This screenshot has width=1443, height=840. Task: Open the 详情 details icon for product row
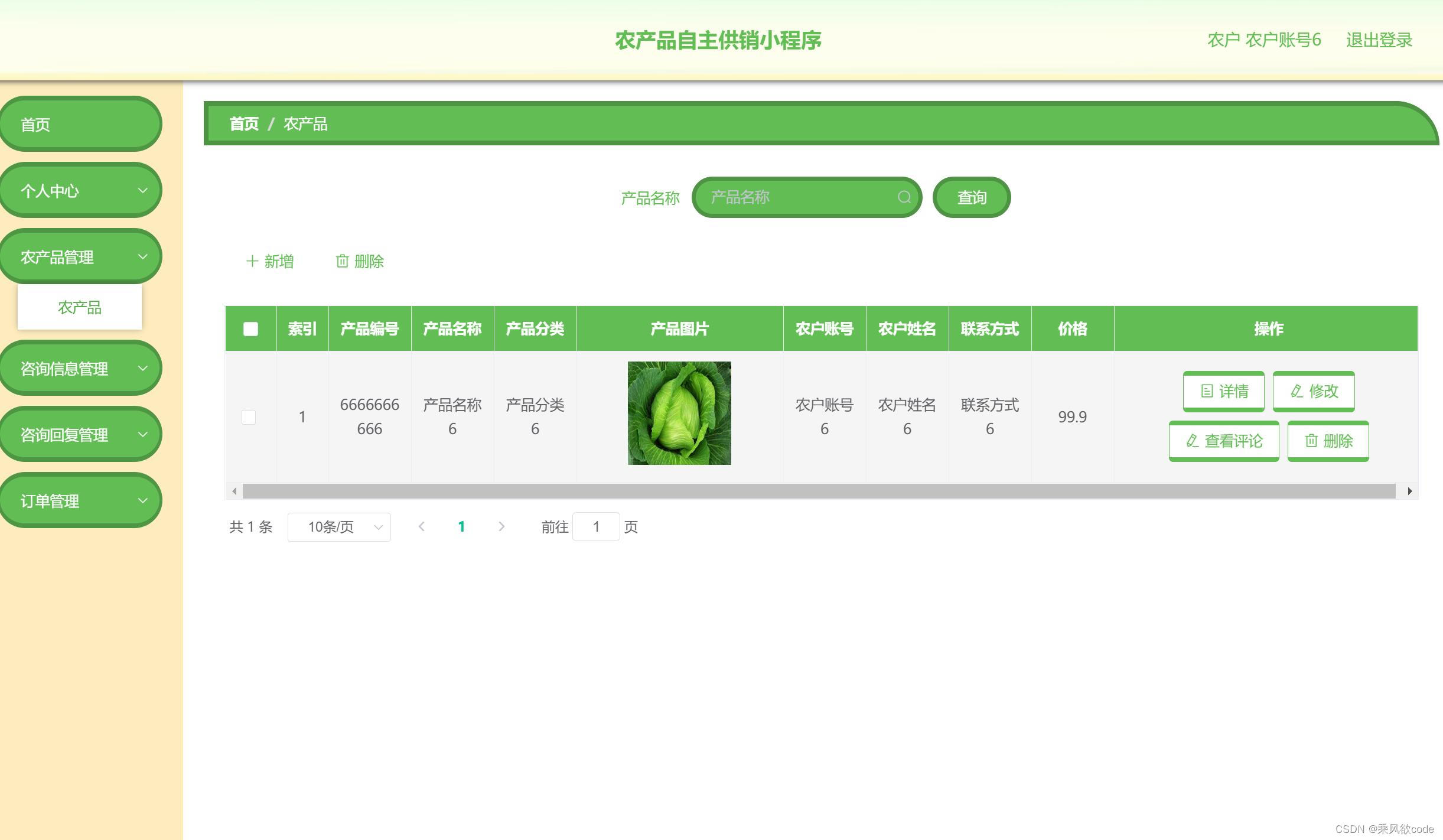click(1207, 391)
